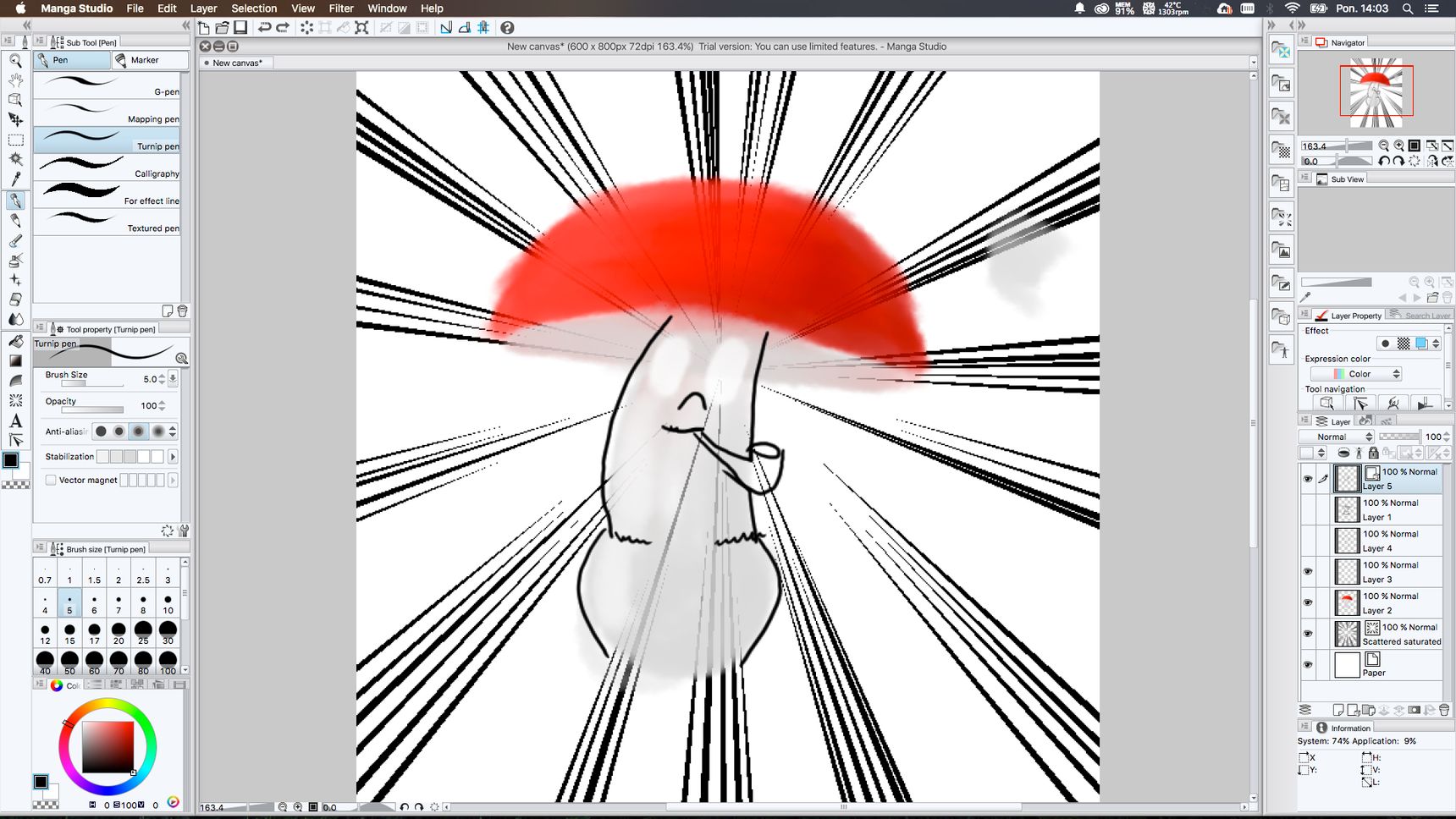Open the blending mode Normal dropdown
This screenshot has height=819, width=1456.
pos(1336,437)
